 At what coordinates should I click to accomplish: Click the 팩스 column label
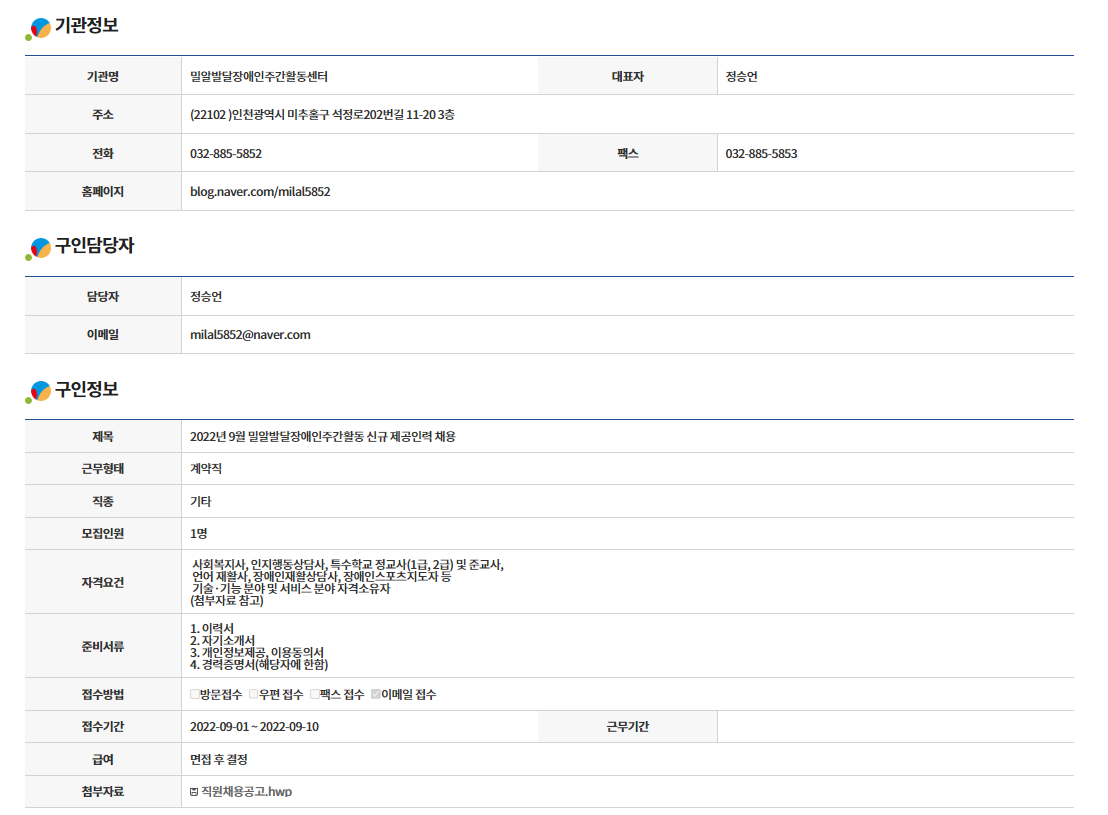pyautogui.click(x=627, y=153)
